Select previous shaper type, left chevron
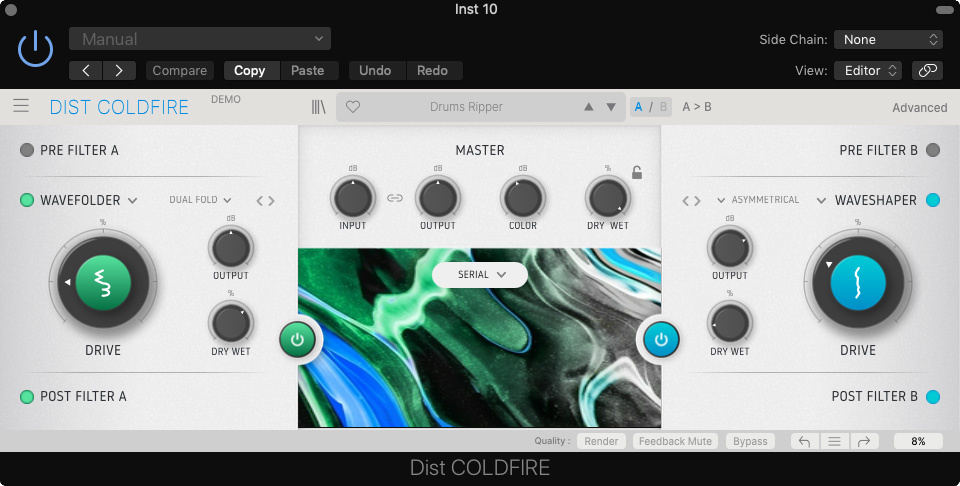 tap(686, 200)
